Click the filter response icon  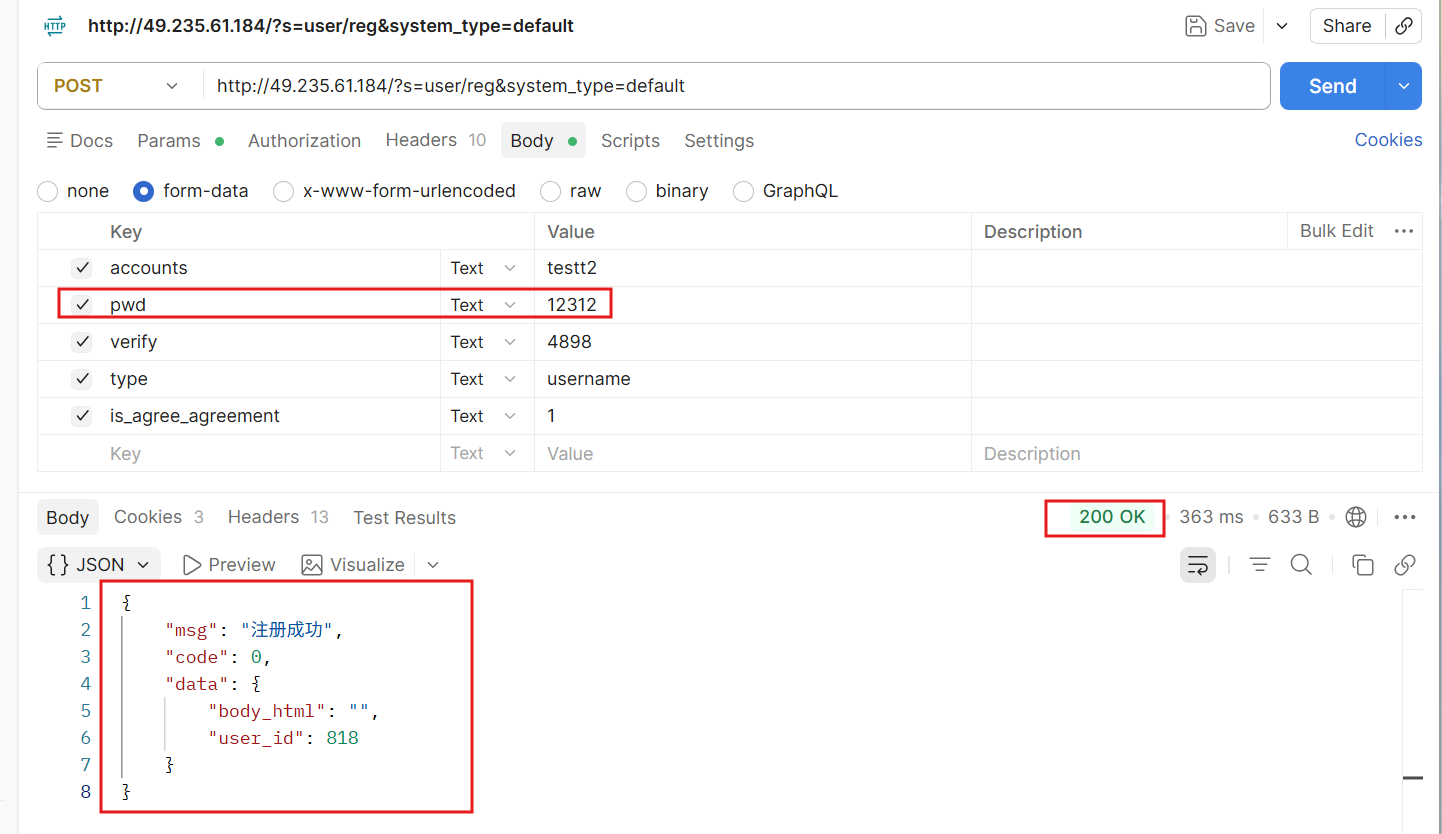tap(1260, 565)
